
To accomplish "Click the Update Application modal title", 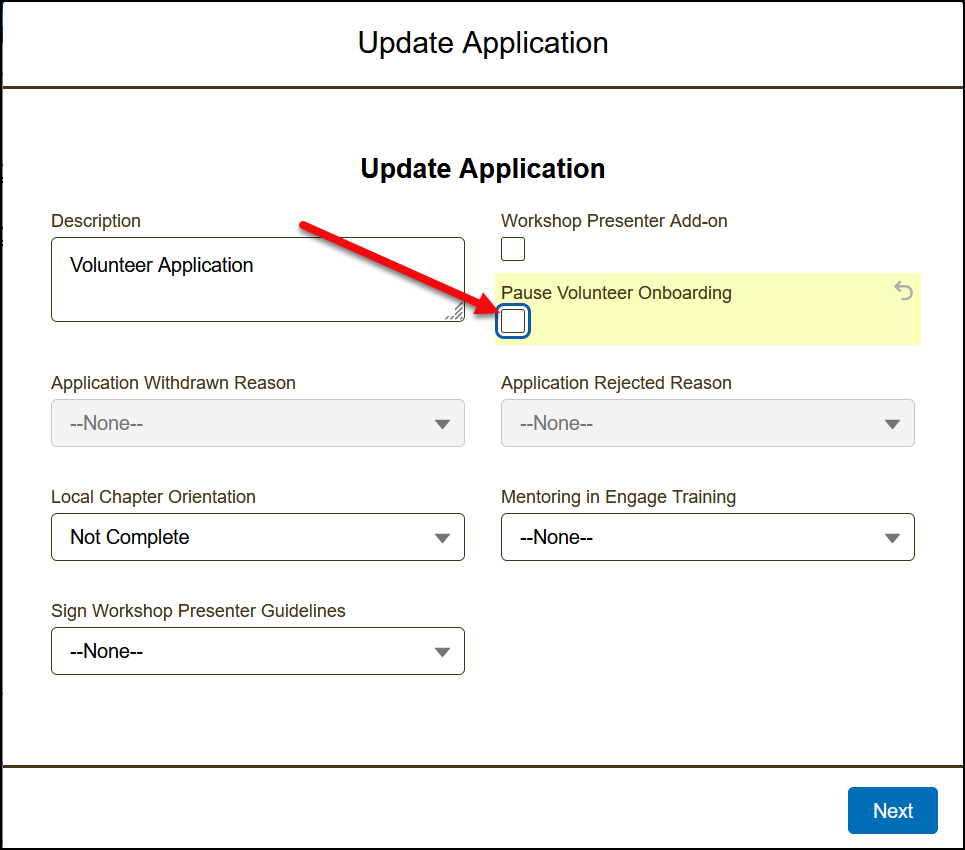I will (483, 43).
